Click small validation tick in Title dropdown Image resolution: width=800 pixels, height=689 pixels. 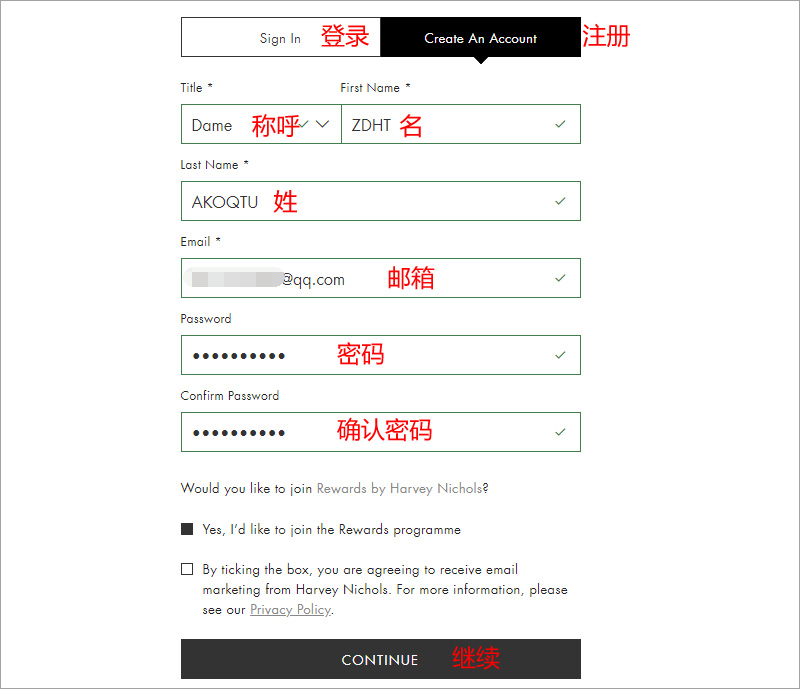[x=305, y=124]
